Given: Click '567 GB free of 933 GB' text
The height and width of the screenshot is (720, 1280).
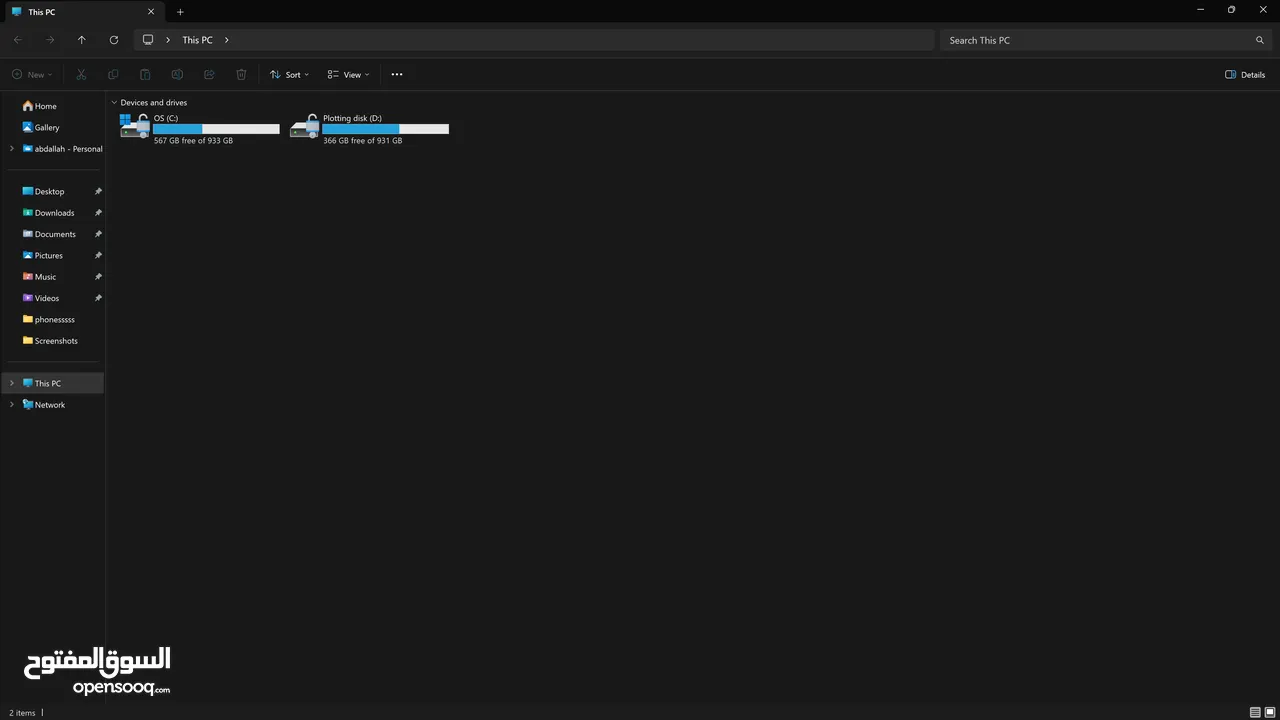Looking at the screenshot, I should (x=193, y=141).
